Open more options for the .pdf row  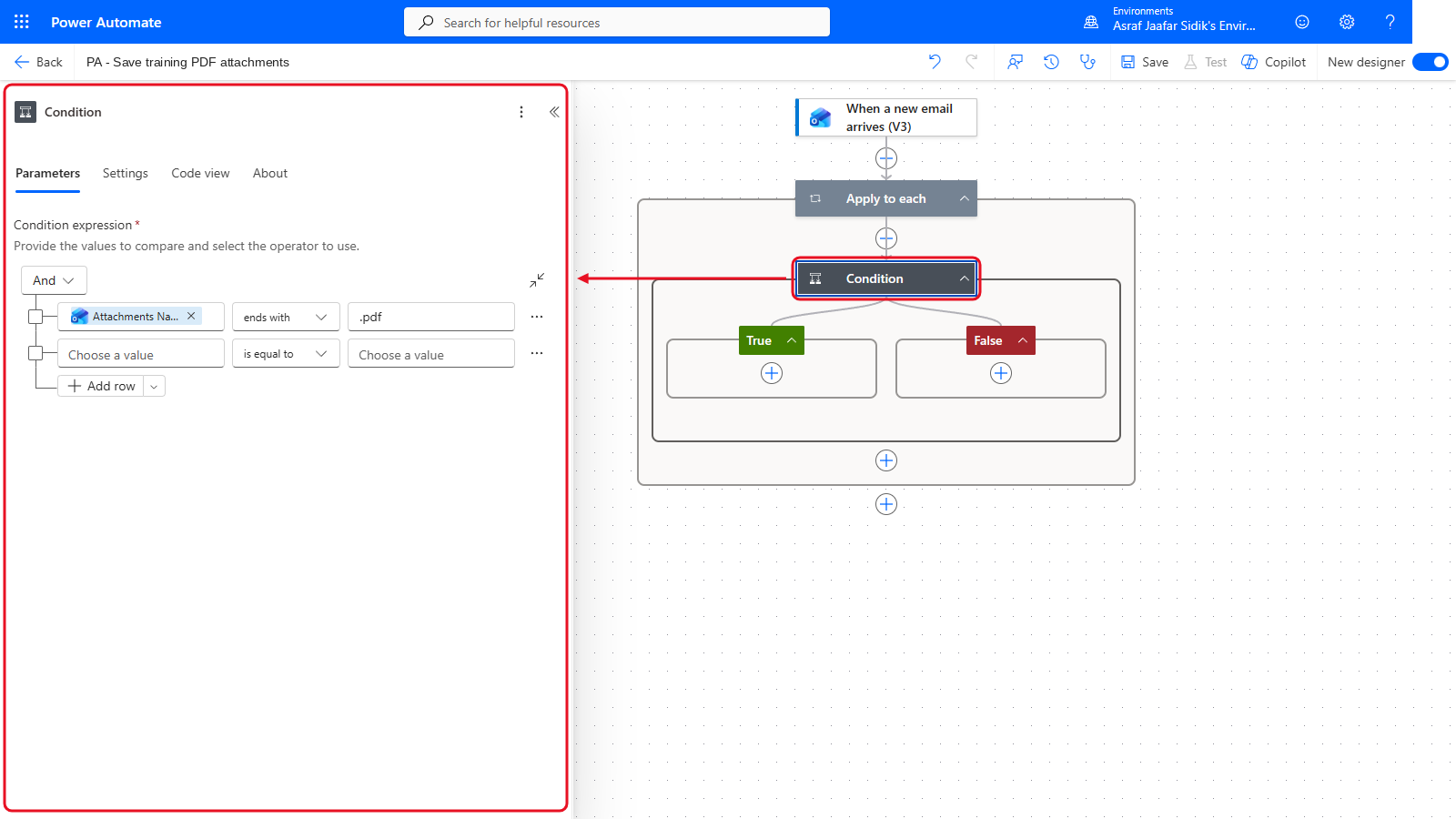(537, 317)
